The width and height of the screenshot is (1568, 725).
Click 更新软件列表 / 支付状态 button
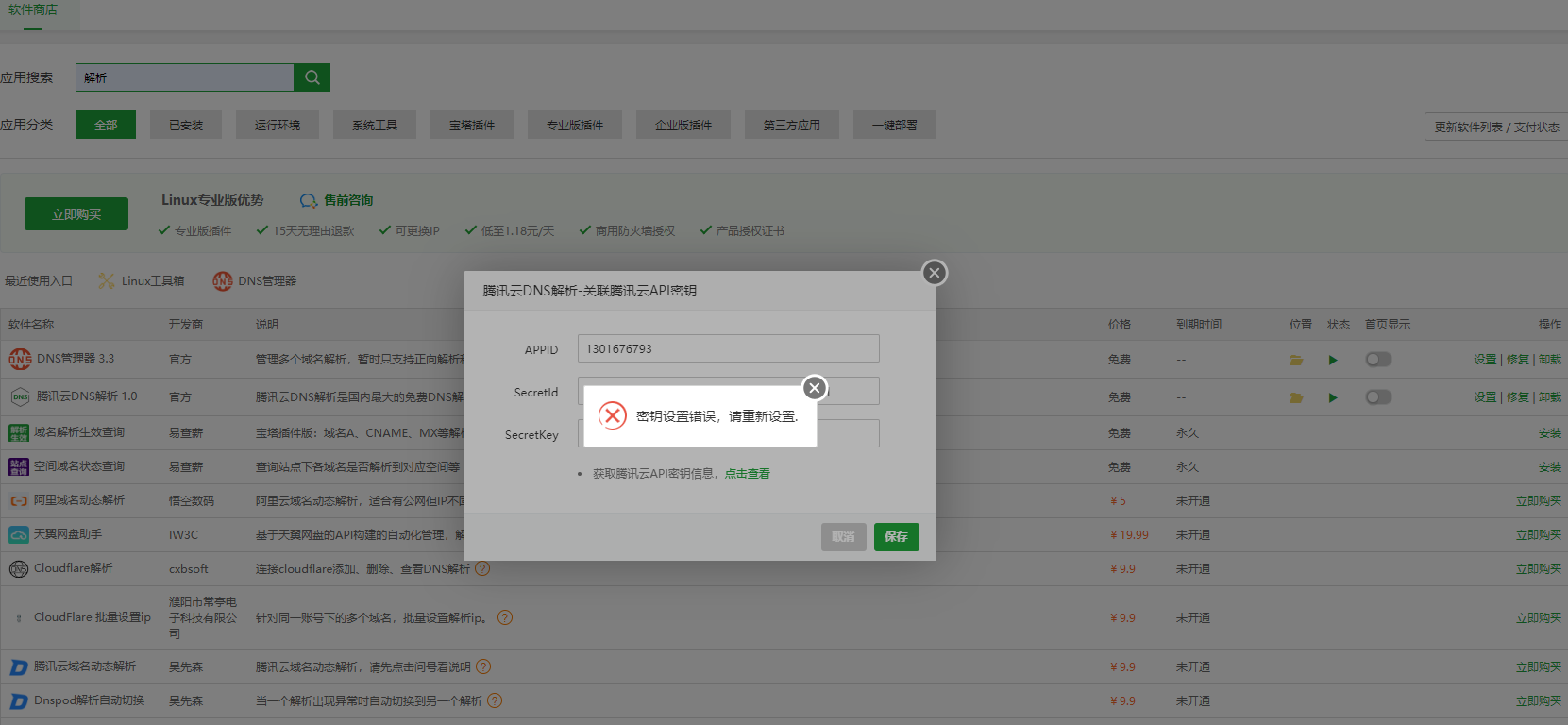pyautogui.click(x=1496, y=126)
